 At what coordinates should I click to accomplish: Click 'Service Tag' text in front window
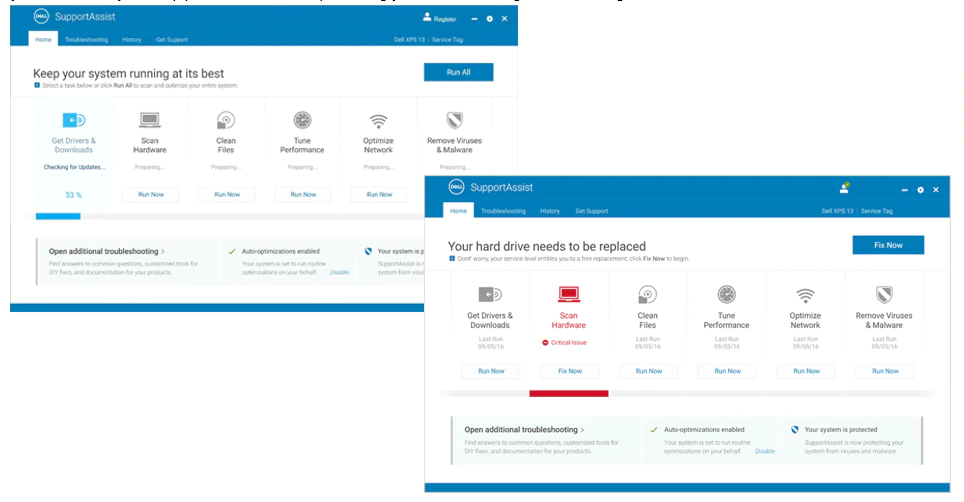876,211
